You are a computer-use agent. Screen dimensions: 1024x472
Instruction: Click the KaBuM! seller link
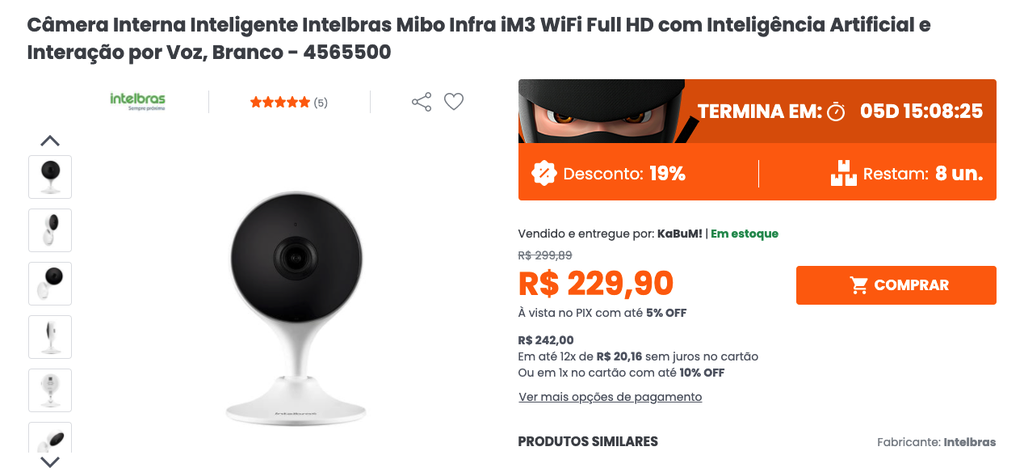click(x=680, y=234)
